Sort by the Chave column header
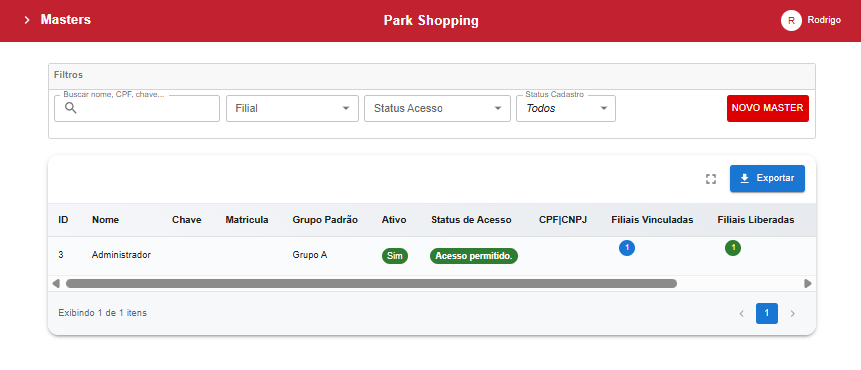This screenshot has width=861, height=370. point(187,220)
